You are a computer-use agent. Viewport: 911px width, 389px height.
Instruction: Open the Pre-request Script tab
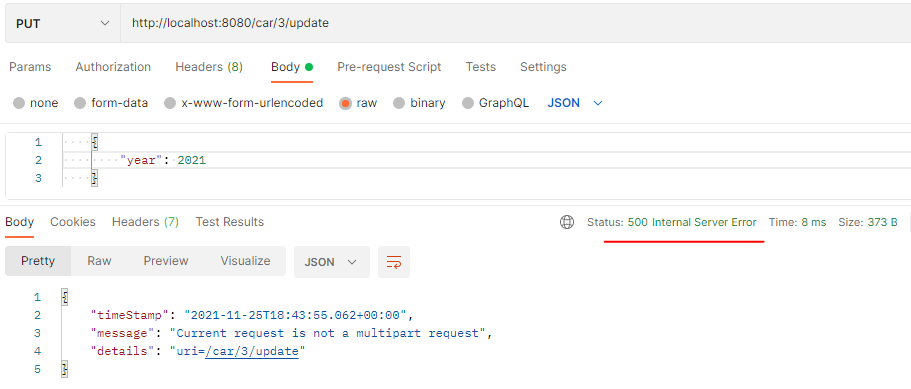pos(389,67)
